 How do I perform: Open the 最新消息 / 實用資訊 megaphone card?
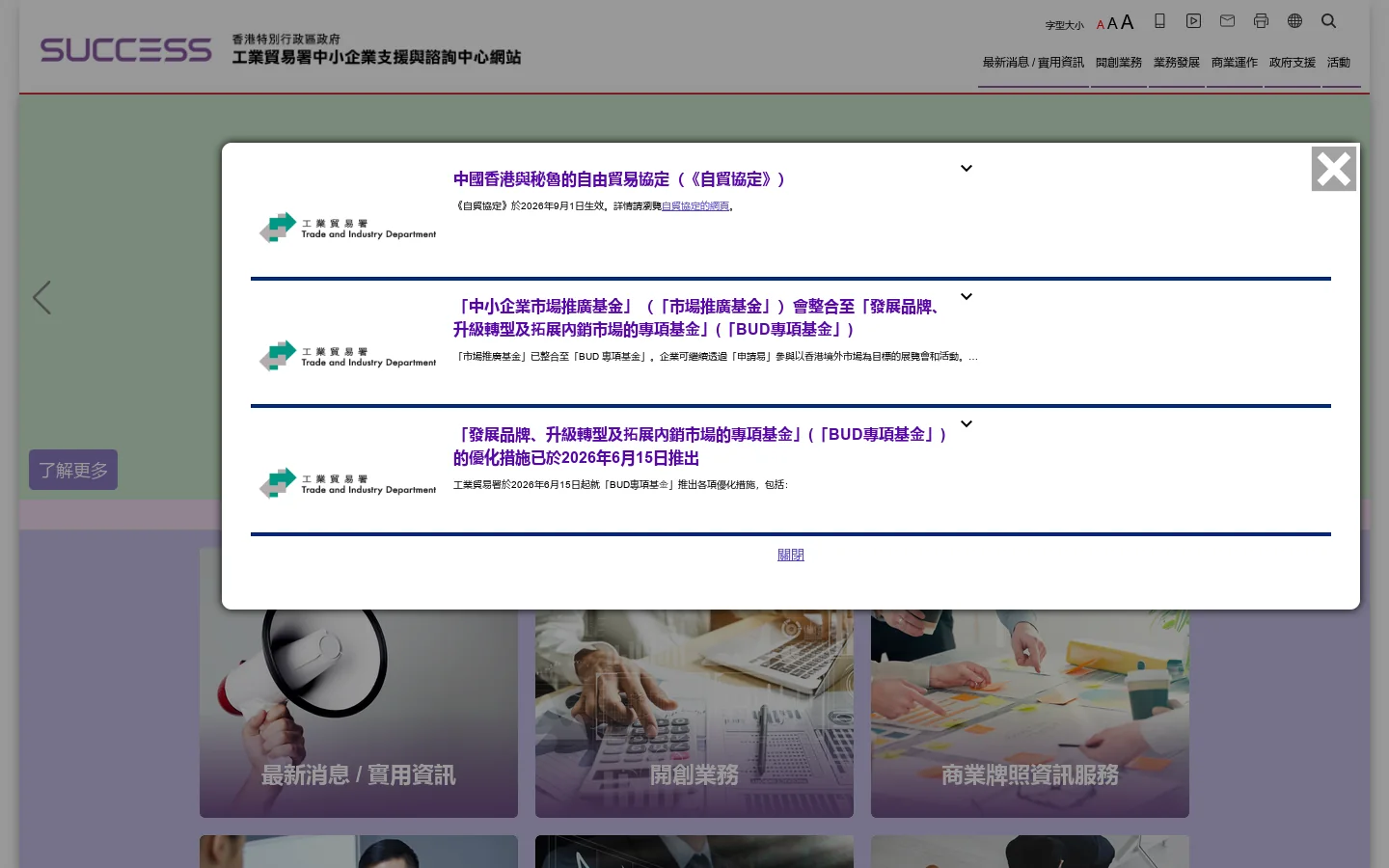(359, 683)
